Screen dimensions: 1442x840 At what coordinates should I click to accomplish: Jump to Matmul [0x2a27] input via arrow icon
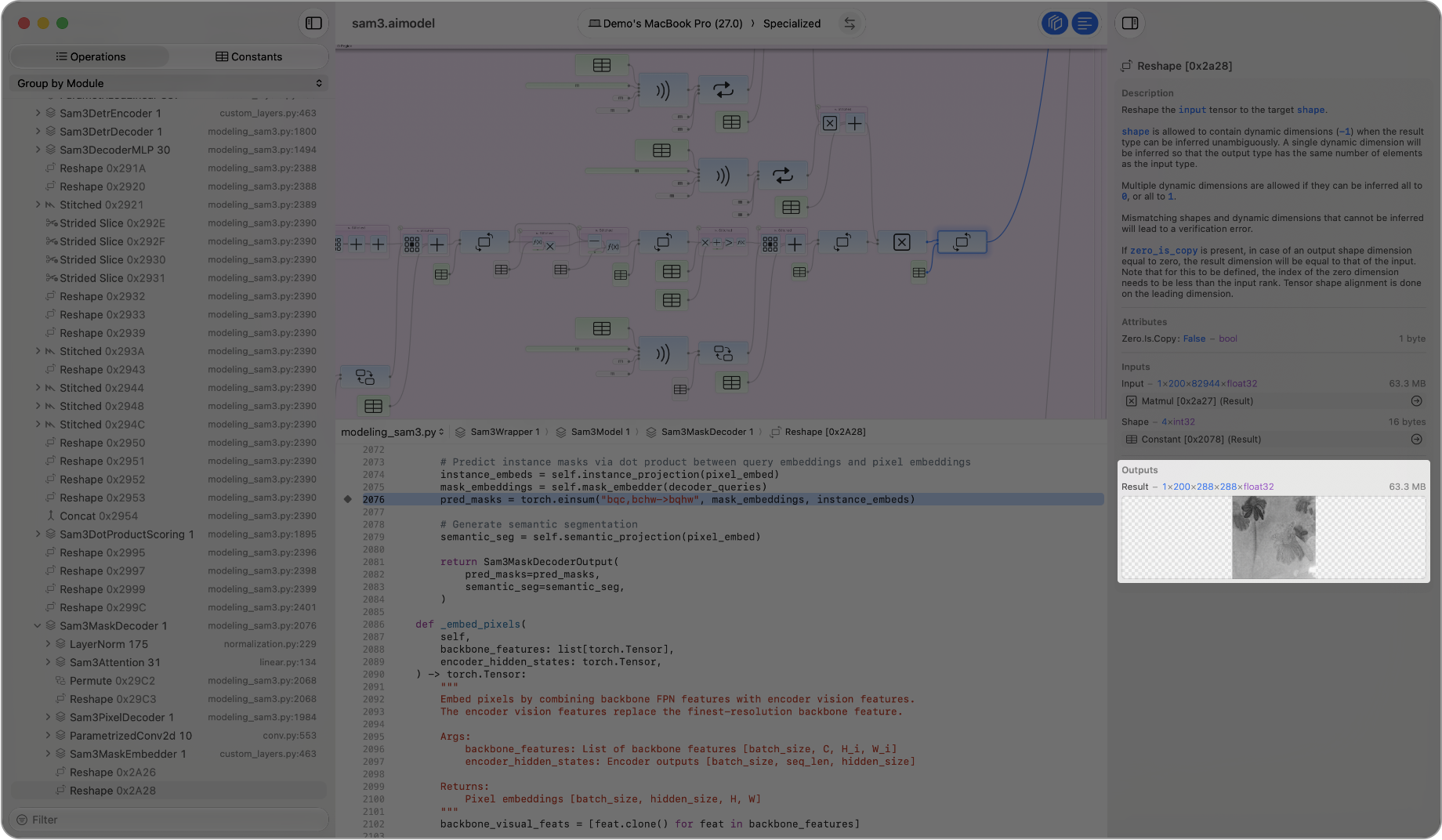1416,401
